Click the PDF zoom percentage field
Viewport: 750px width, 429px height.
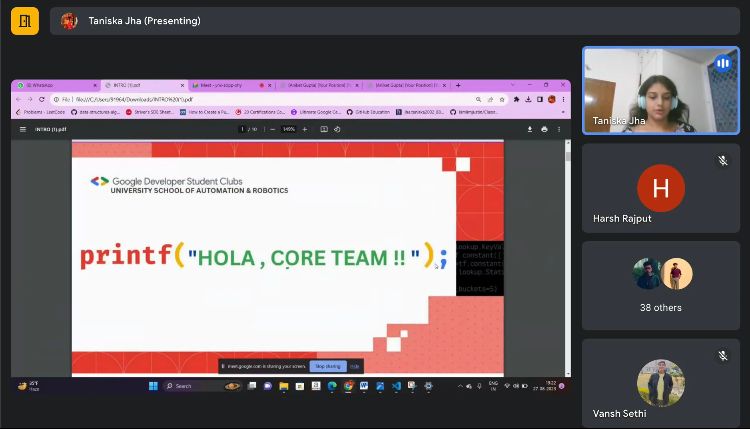tap(288, 129)
